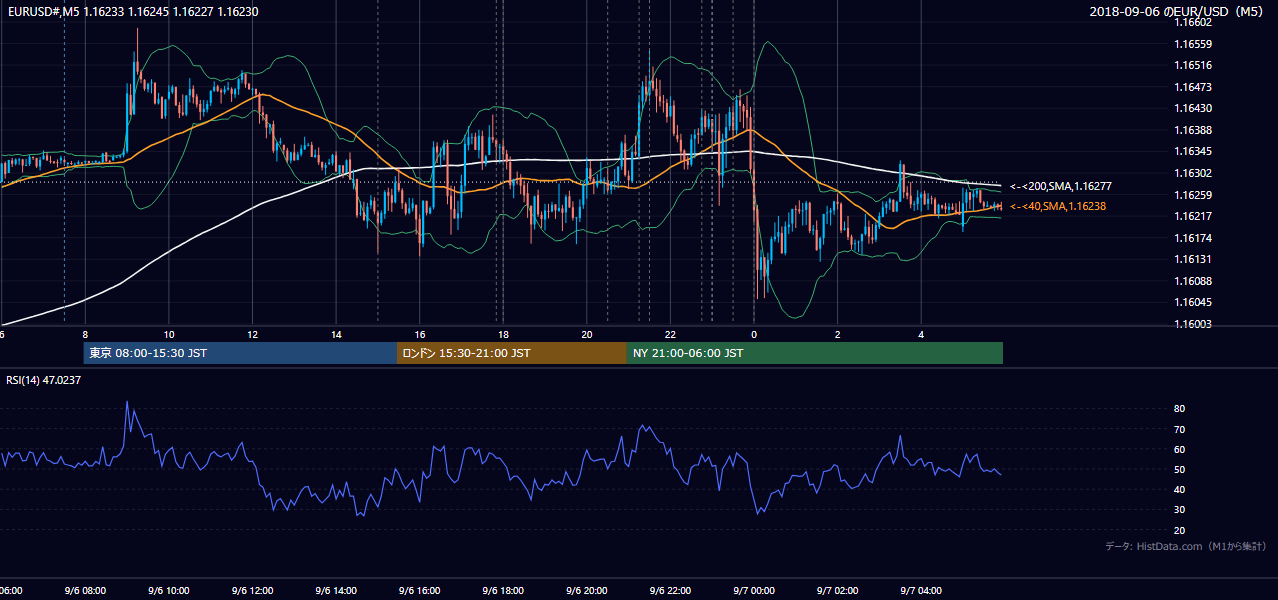
Task: Click price level 1.16473 on the axis
Action: (1193, 87)
